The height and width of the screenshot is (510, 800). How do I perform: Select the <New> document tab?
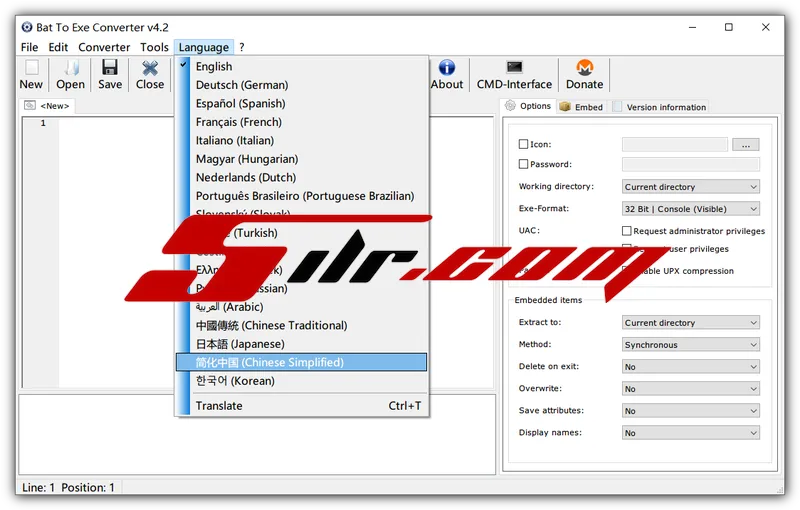click(x=48, y=106)
